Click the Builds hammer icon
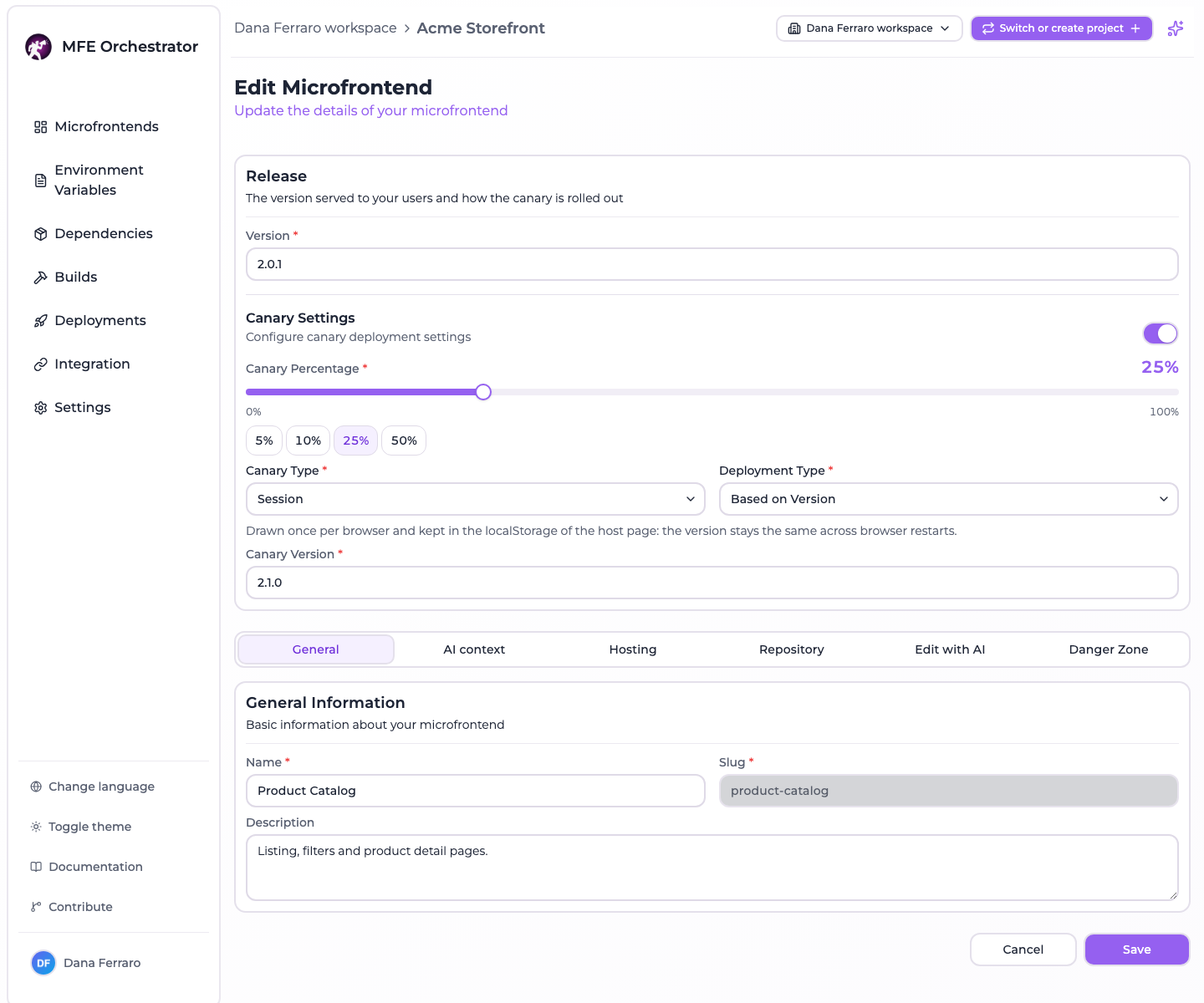Screen dimensions: 1204x1003 (40, 277)
